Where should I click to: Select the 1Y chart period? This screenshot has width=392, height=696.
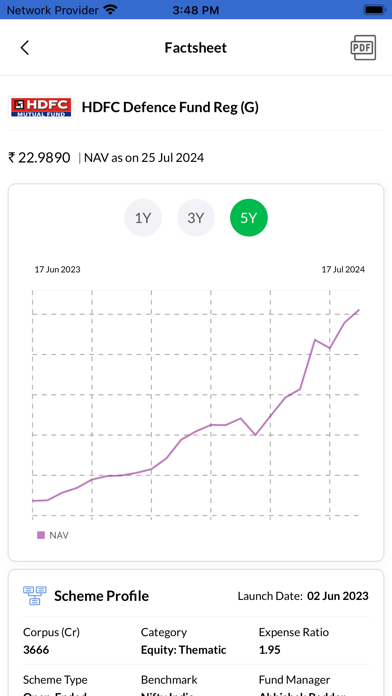pyautogui.click(x=143, y=218)
